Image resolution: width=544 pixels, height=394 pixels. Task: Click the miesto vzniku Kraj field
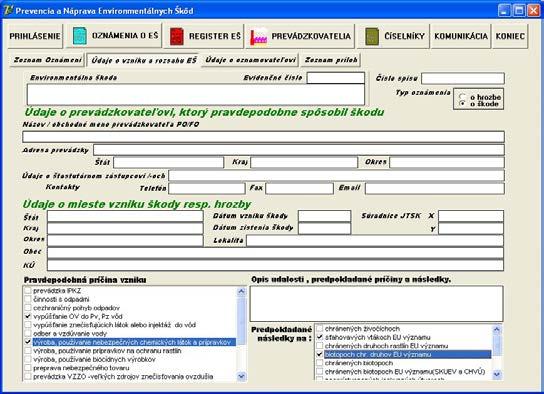(x=125, y=228)
